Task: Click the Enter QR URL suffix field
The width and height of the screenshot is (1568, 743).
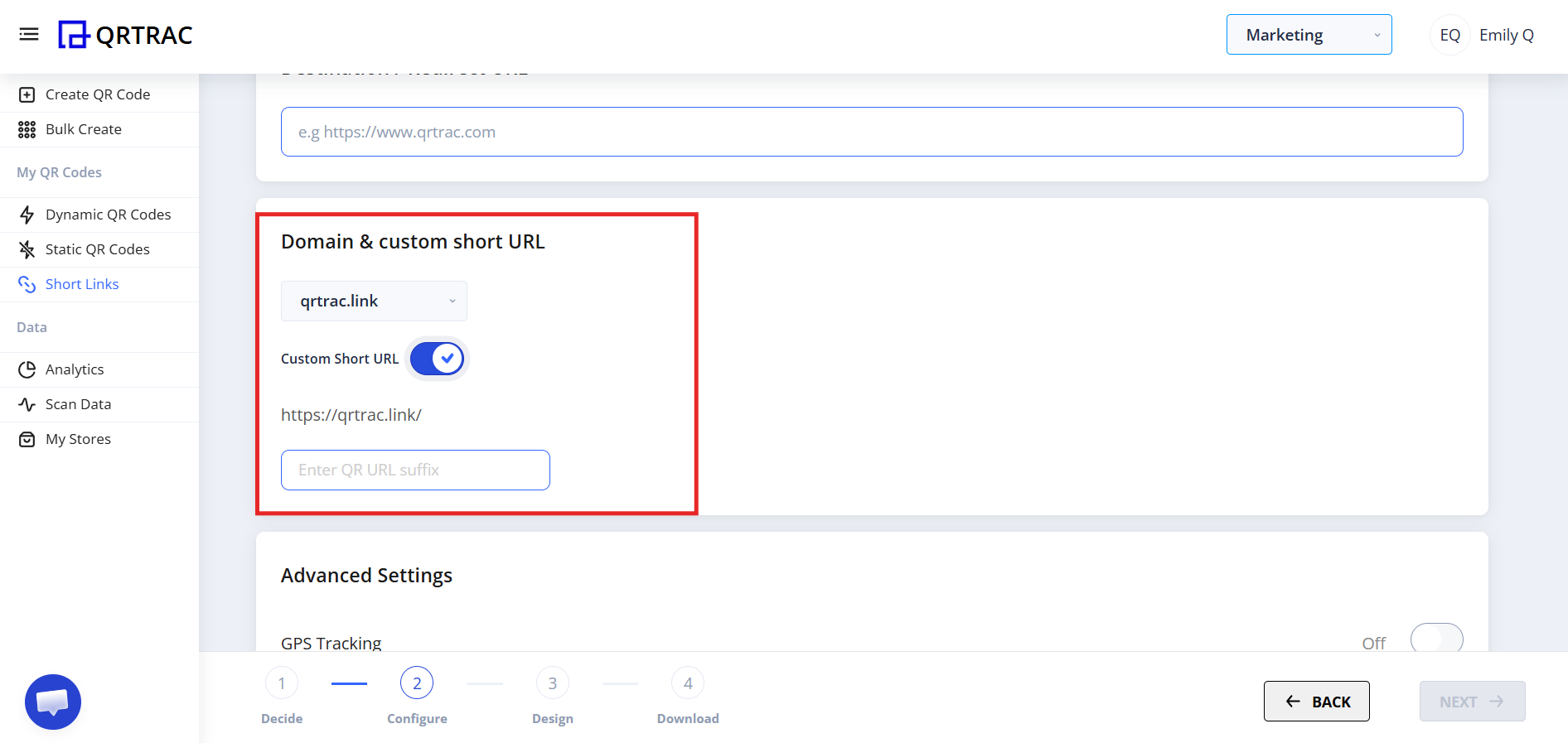Action: point(415,470)
